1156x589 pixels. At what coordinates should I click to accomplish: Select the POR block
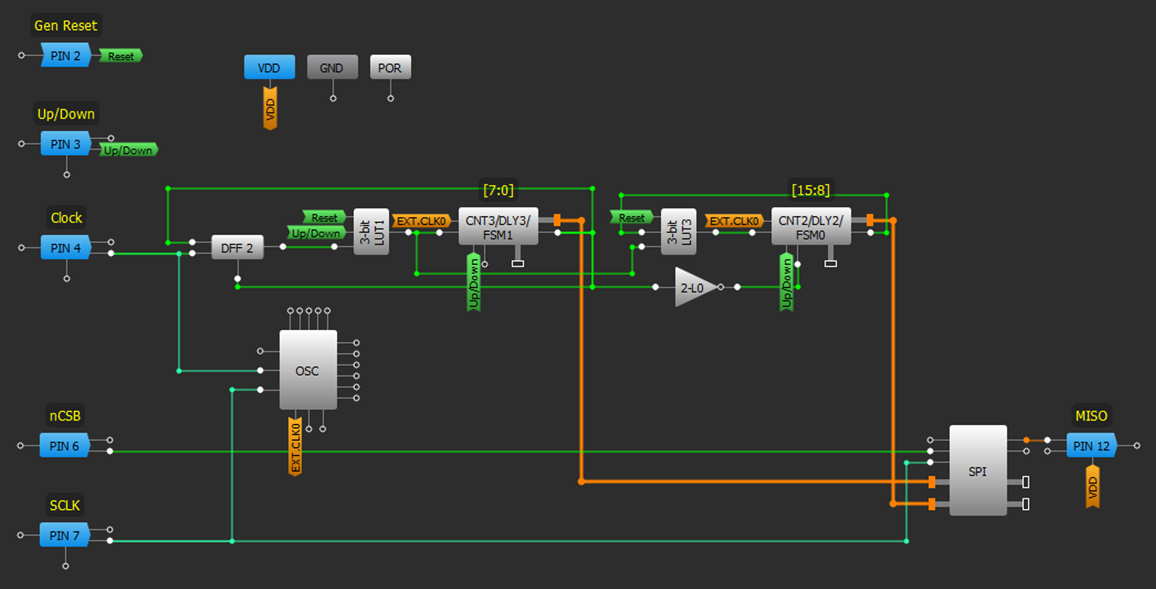click(x=390, y=68)
